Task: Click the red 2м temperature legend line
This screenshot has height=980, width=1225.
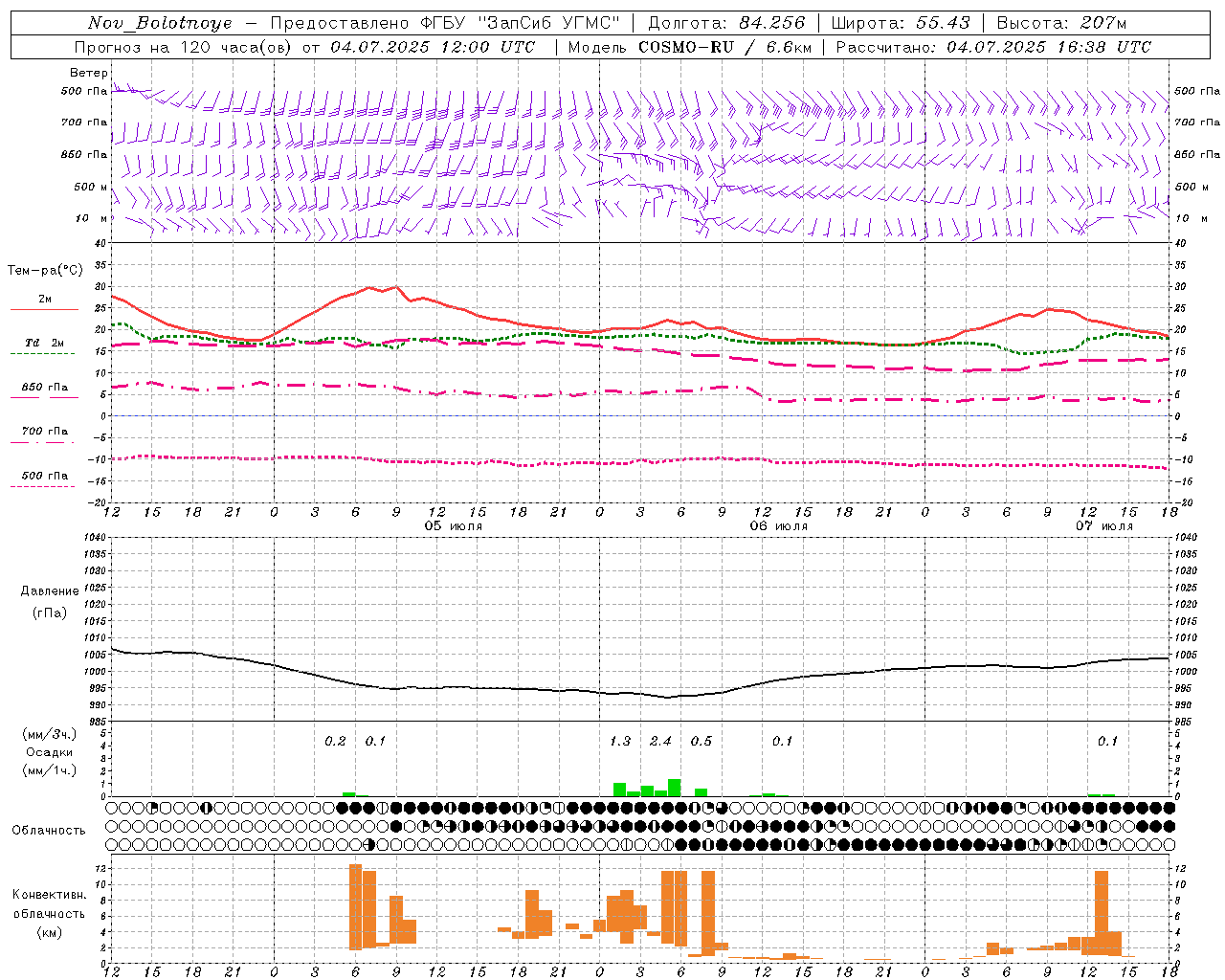Action: pos(44,309)
